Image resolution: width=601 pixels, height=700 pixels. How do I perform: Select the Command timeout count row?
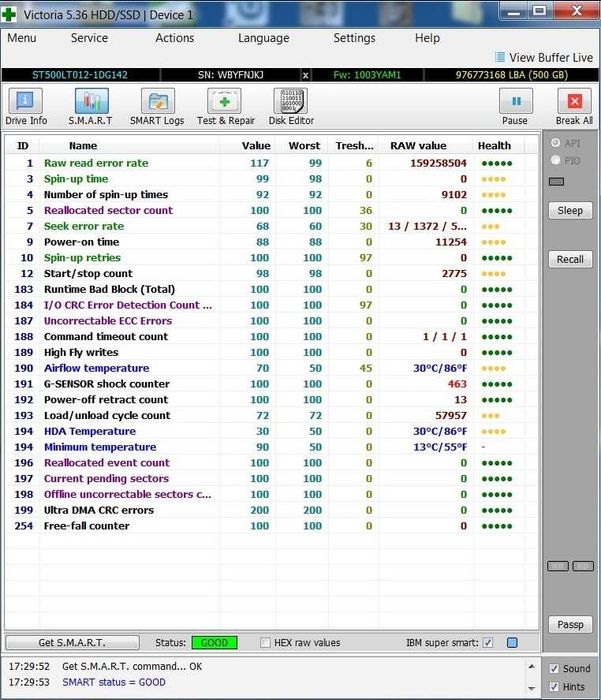click(x=271, y=337)
